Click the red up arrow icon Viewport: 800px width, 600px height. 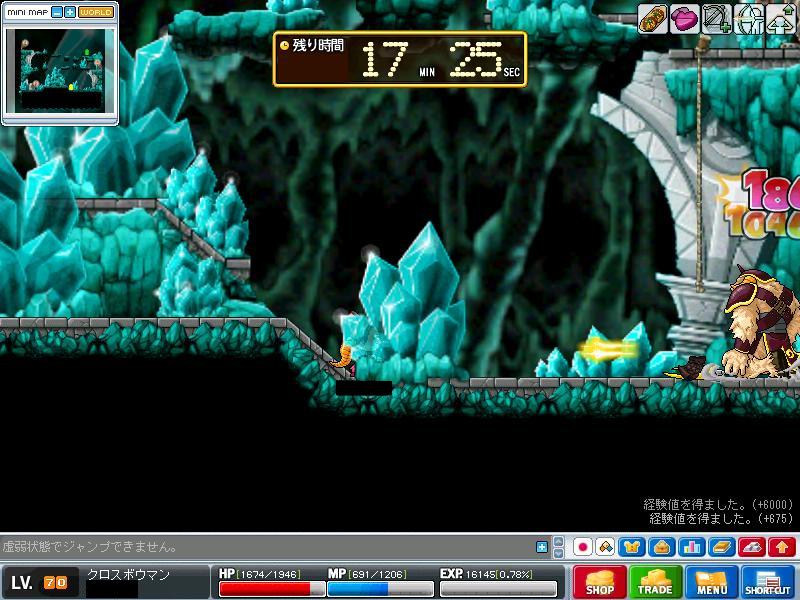click(x=782, y=547)
